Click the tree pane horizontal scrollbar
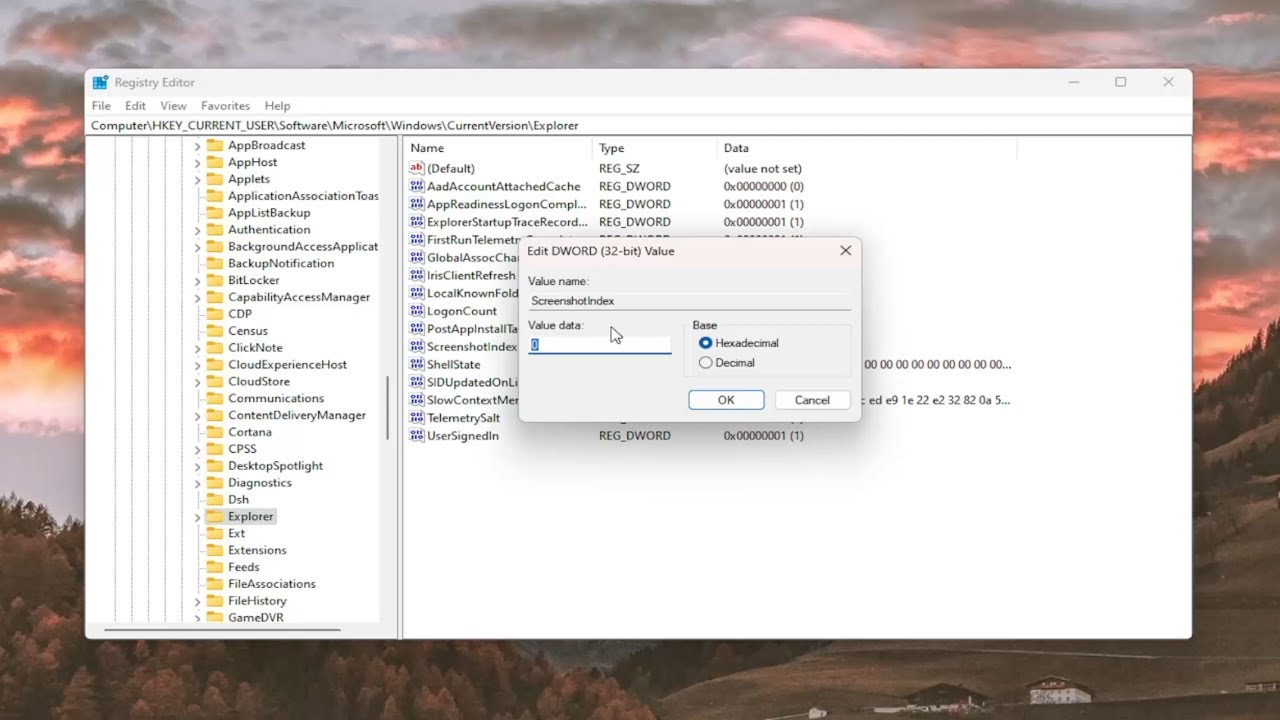Viewport: 1280px width, 720px height. [x=222, y=630]
